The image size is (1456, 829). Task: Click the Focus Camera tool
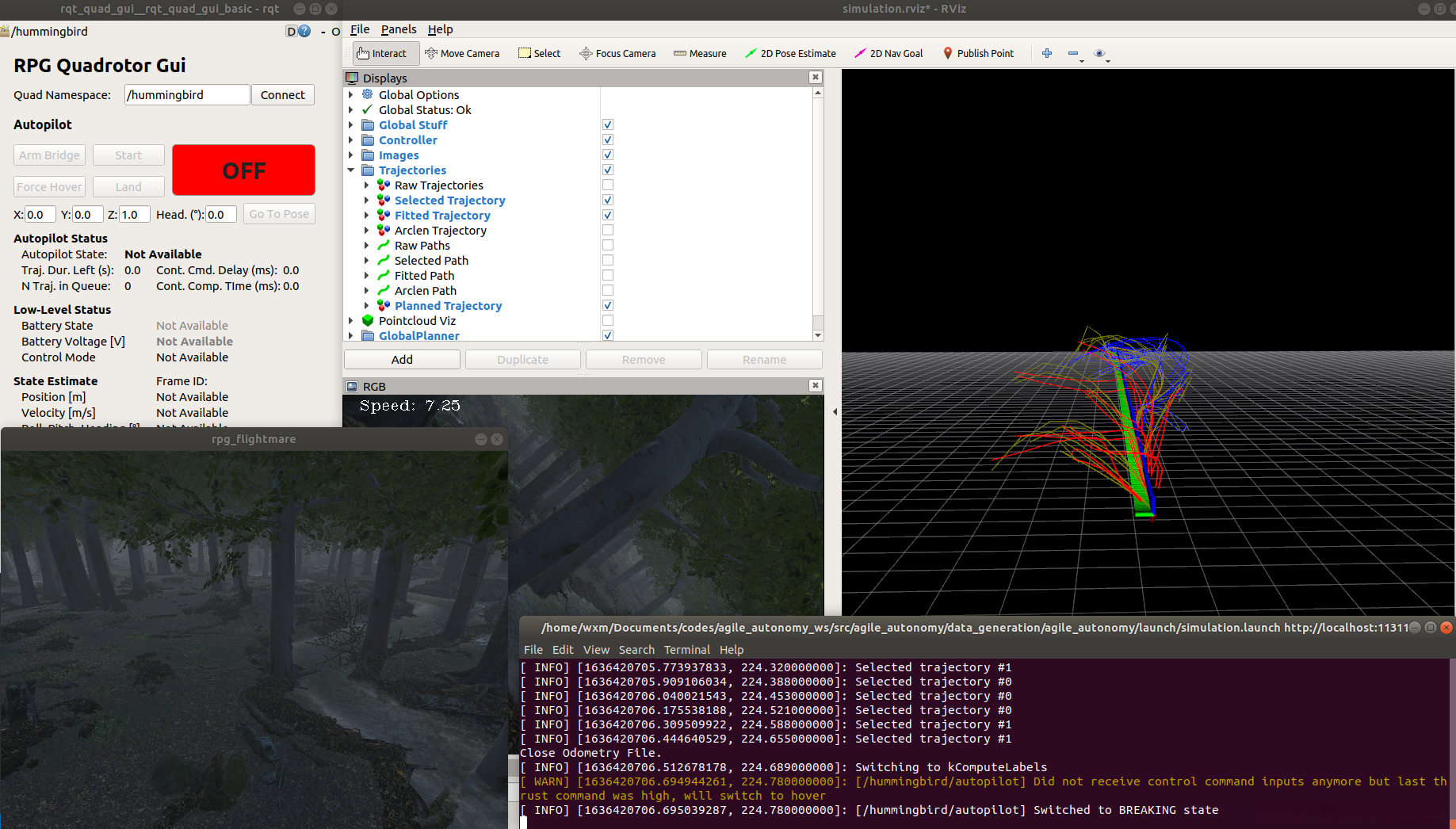[617, 53]
